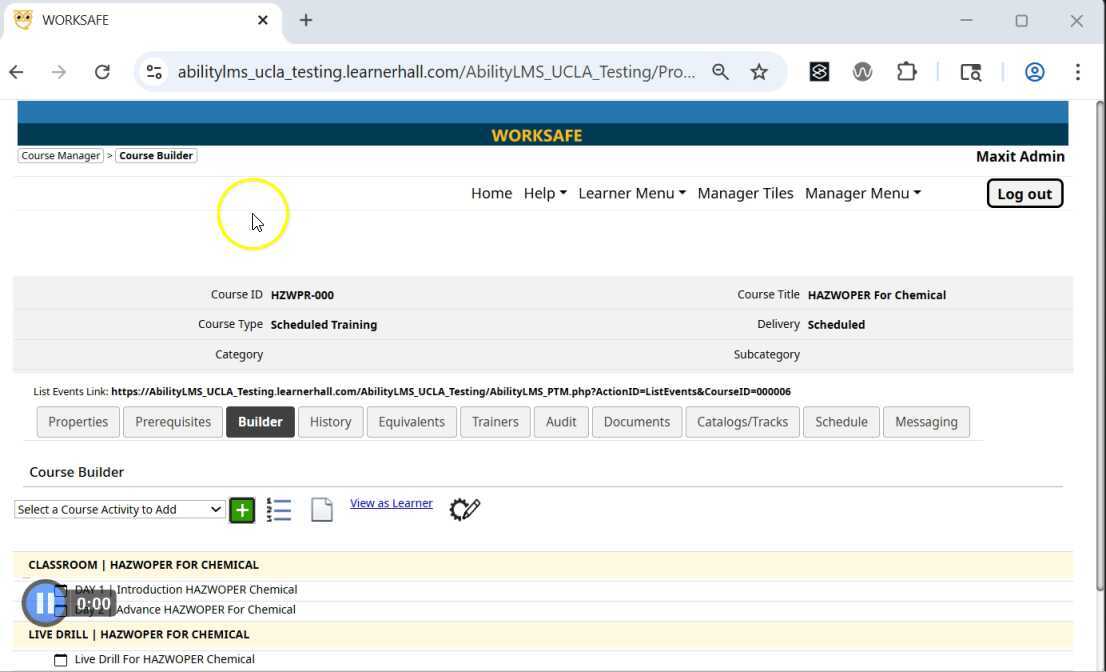Click the green plus add activity button
This screenshot has height=672, width=1106.
click(x=242, y=510)
